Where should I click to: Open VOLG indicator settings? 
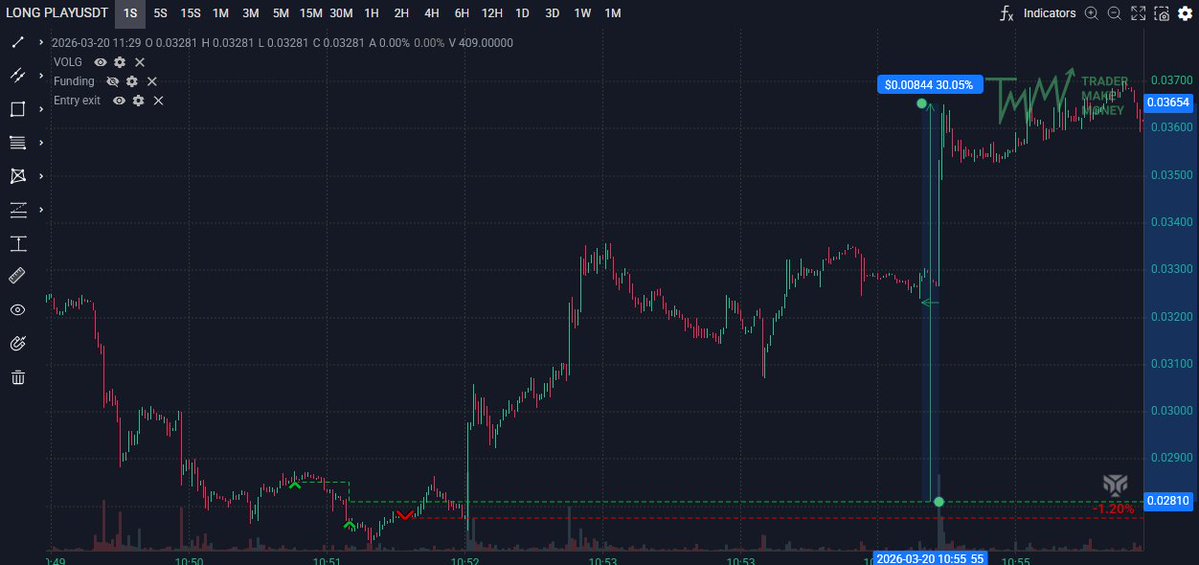tap(120, 62)
